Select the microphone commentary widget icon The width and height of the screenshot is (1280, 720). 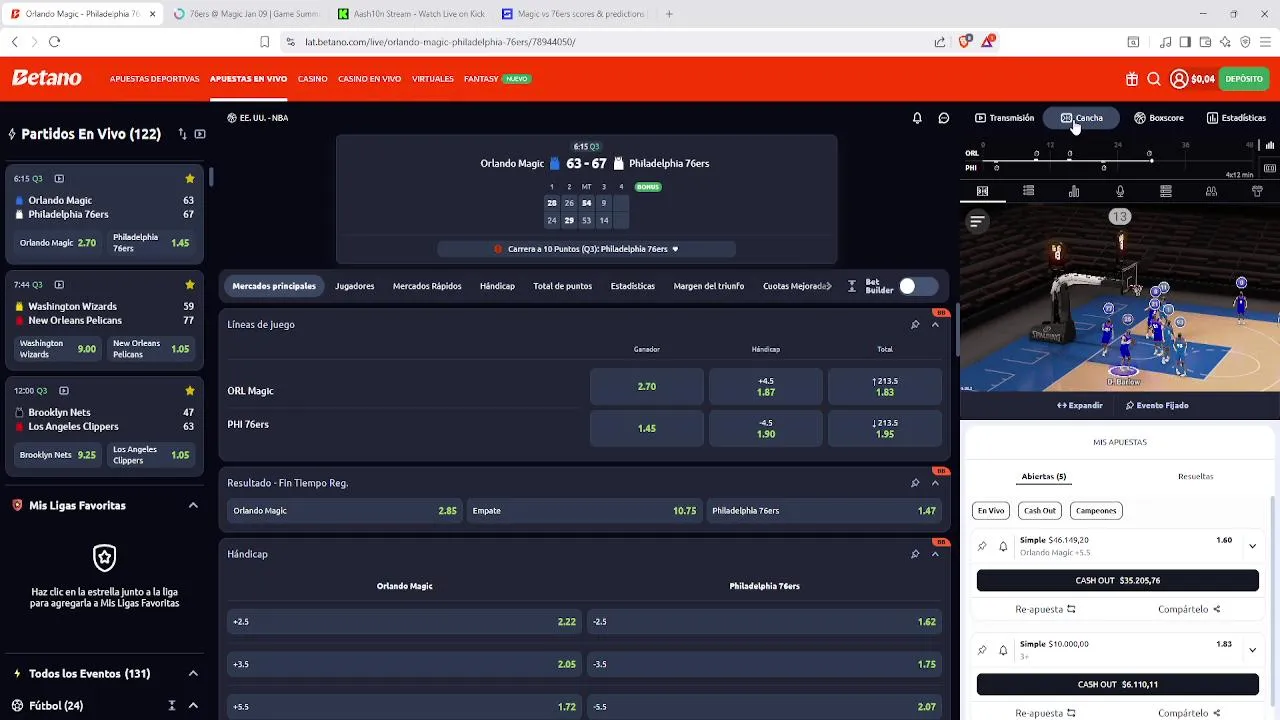(1120, 191)
